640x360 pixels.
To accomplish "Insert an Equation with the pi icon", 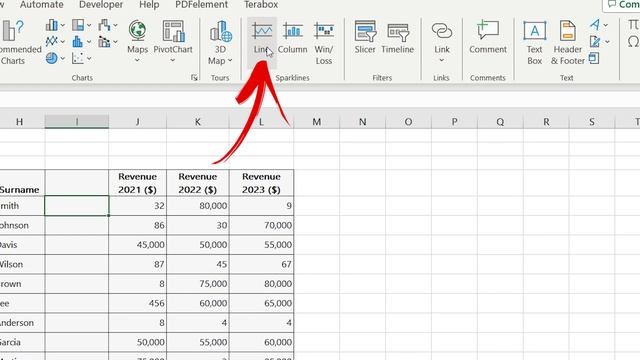I will coord(634,25).
